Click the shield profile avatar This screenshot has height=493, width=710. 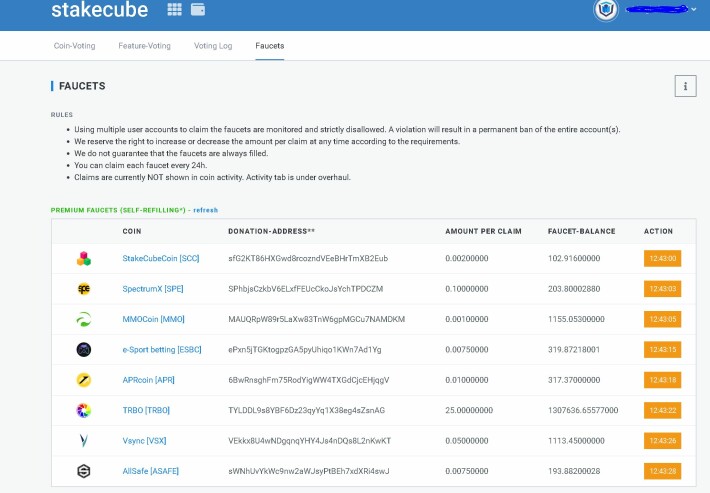pyautogui.click(x=606, y=10)
